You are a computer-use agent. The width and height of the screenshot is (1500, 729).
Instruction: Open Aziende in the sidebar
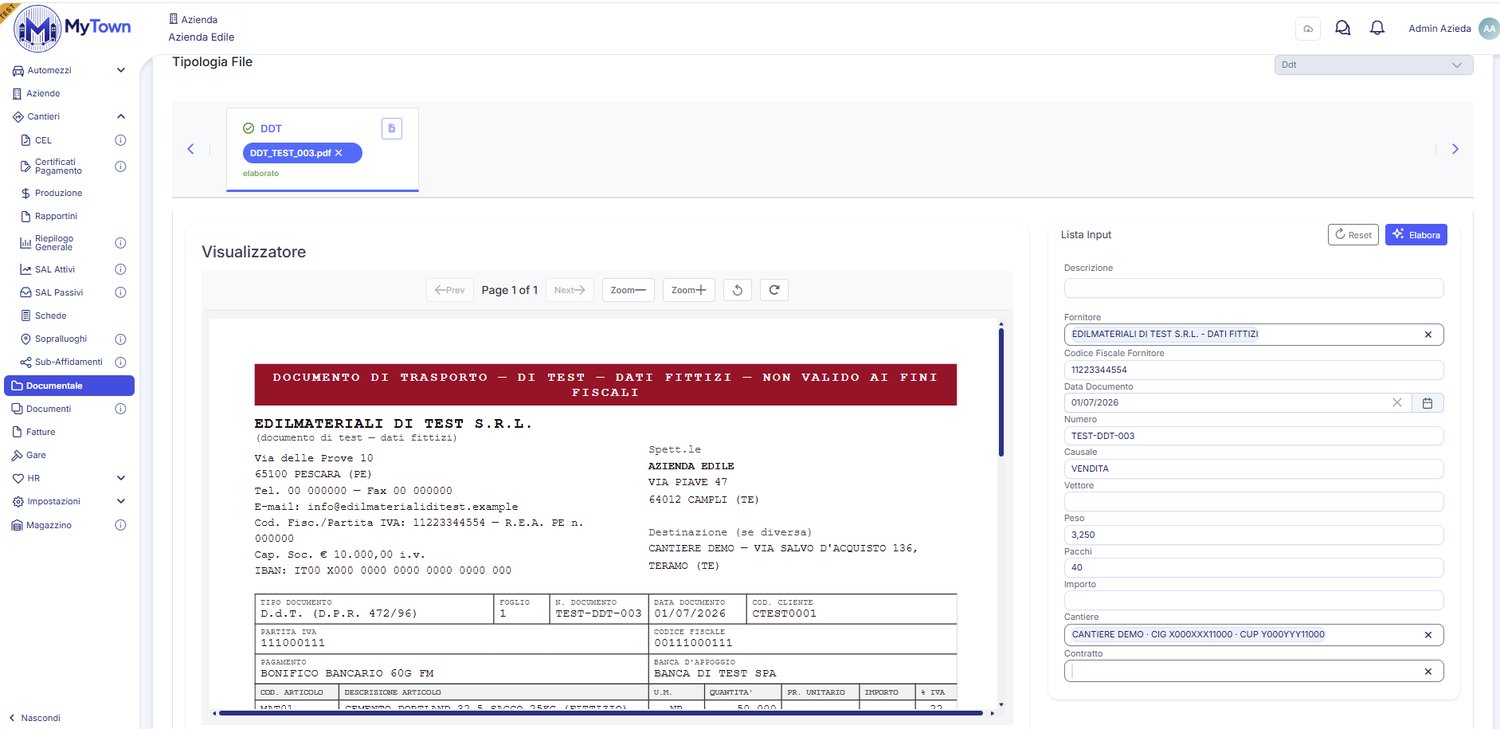[43, 93]
